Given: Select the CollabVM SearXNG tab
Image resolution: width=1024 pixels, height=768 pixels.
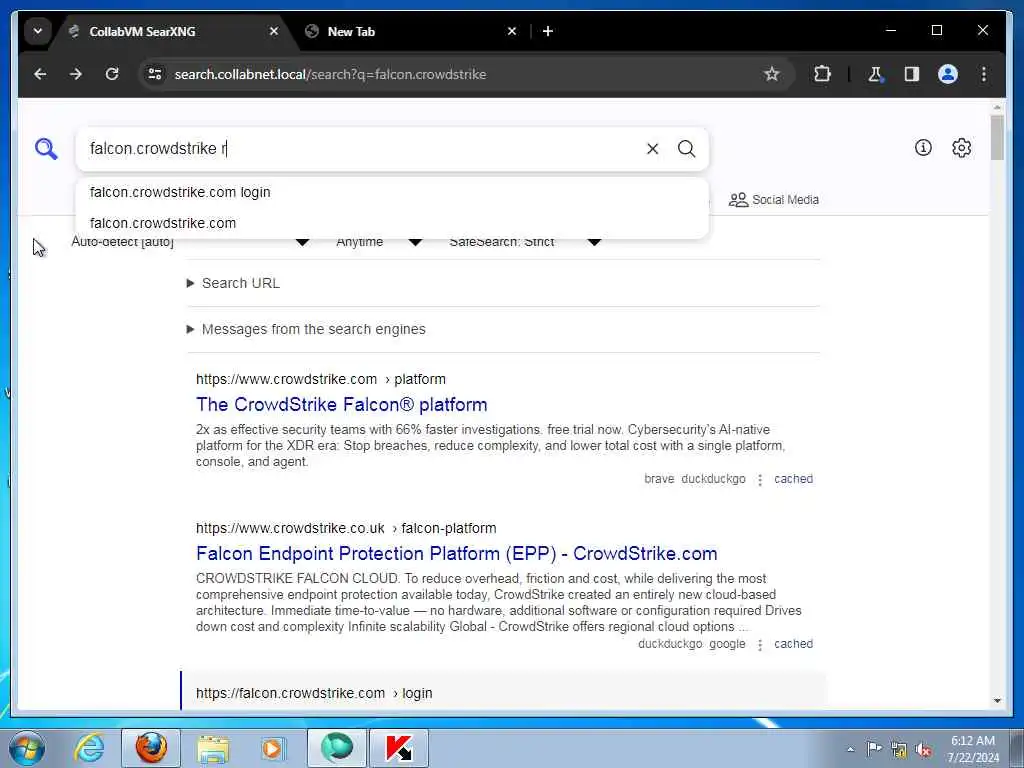Looking at the screenshot, I should click(x=173, y=31).
